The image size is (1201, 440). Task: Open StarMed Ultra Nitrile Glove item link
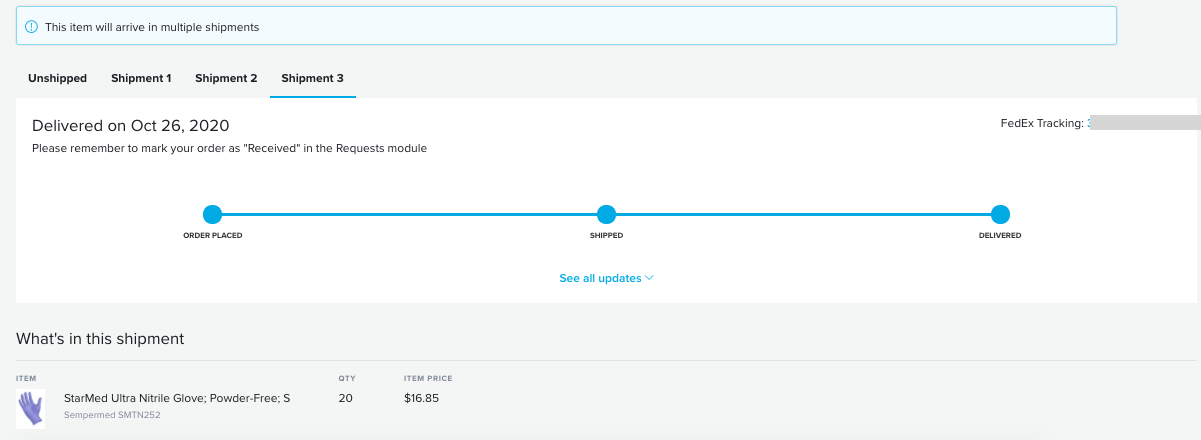[177, 398]
